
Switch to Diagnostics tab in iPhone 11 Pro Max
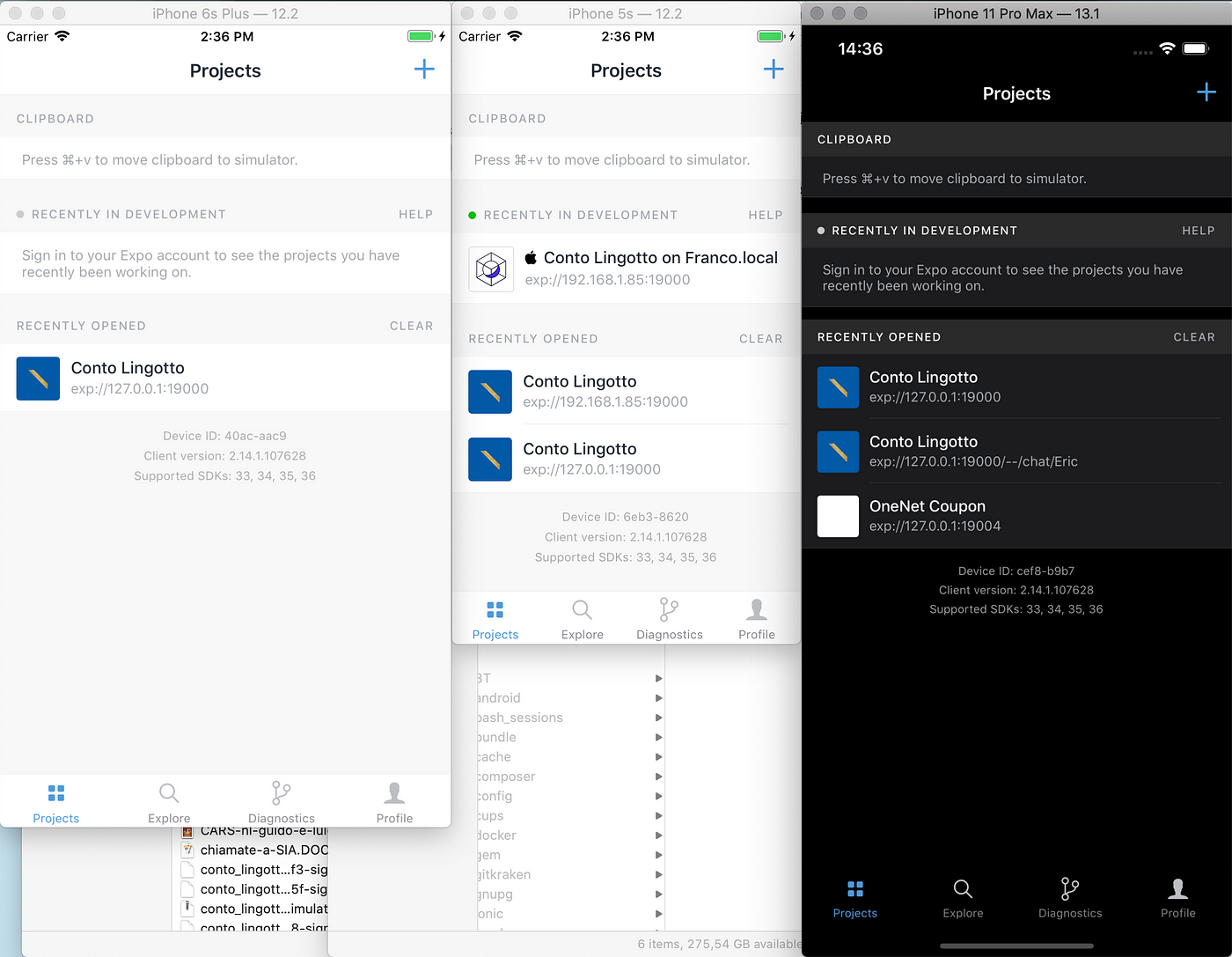click(x=1070, y=899)
